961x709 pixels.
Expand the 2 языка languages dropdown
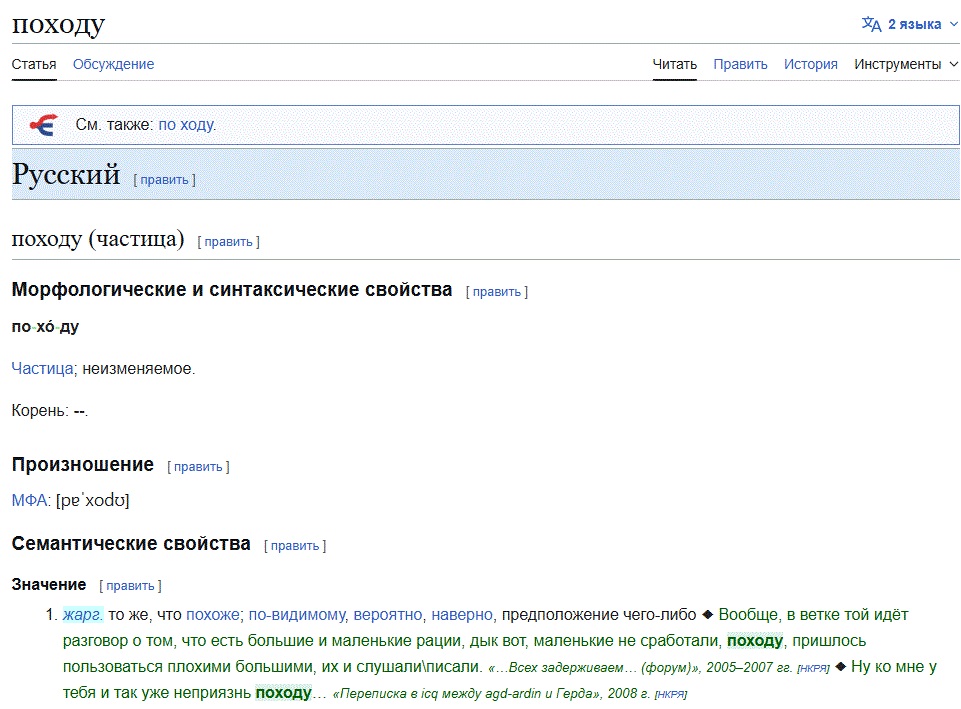pos(910,24)
